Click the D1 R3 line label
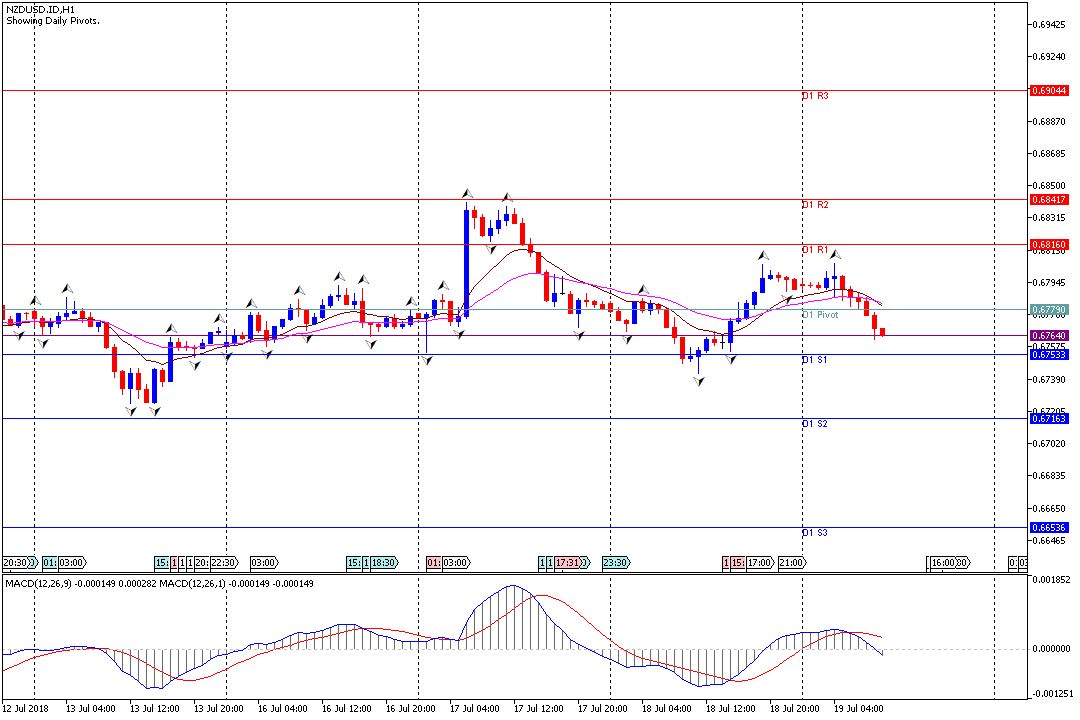Viewport: 1080px width, 720px height. (815, 96)
